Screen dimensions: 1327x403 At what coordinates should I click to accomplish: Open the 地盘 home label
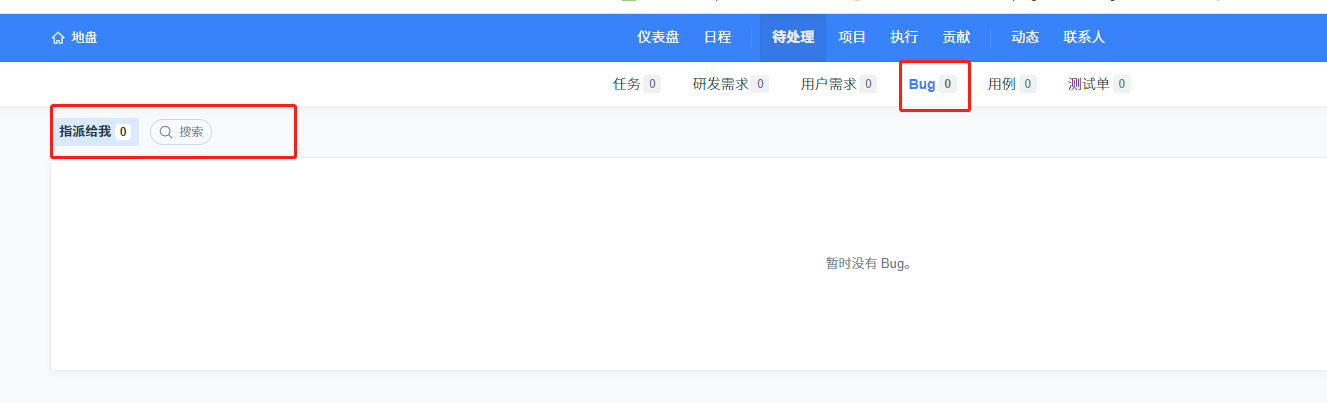click(x=85, y=38)
